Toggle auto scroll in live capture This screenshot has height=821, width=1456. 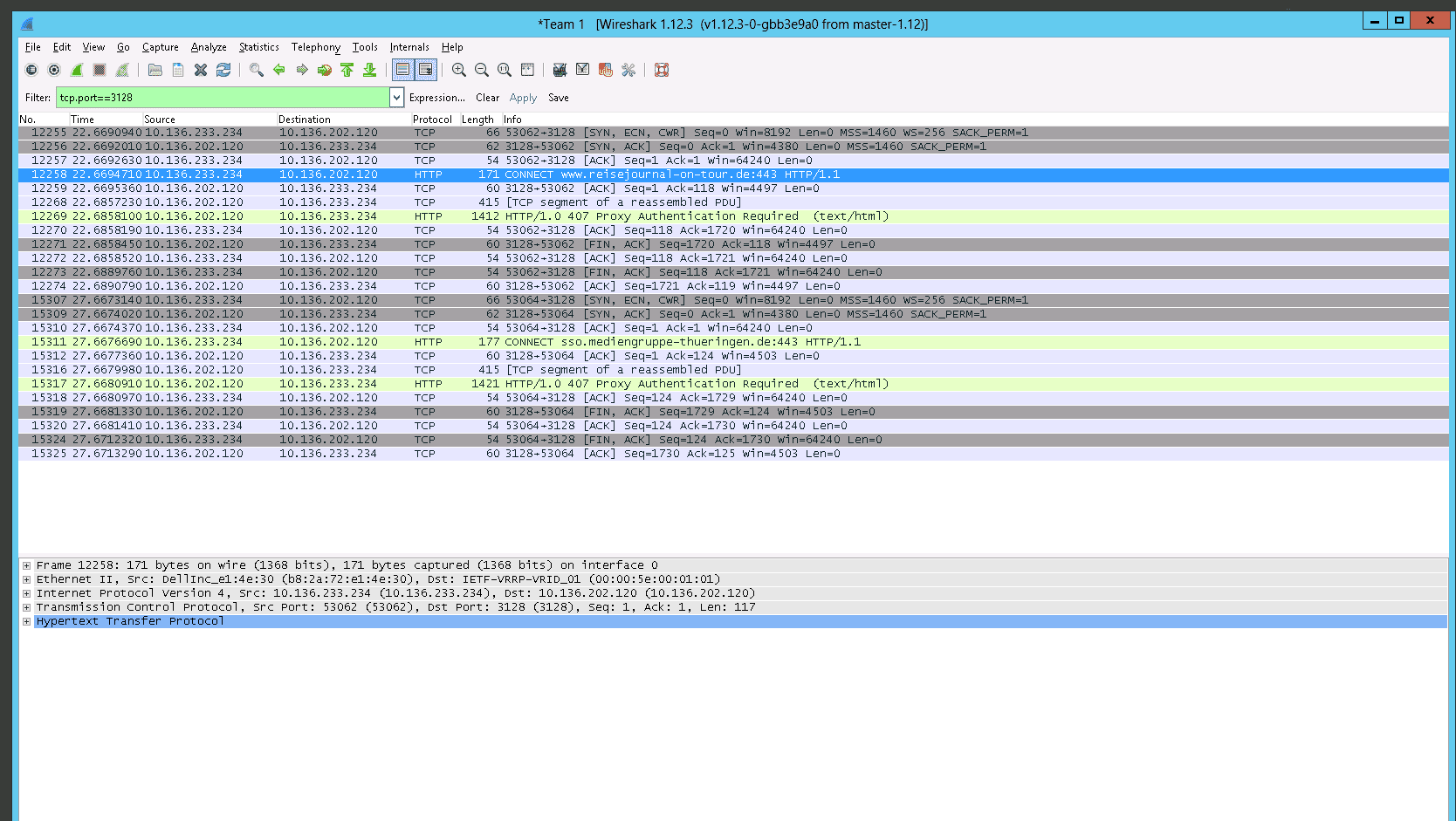coord(426,70)
